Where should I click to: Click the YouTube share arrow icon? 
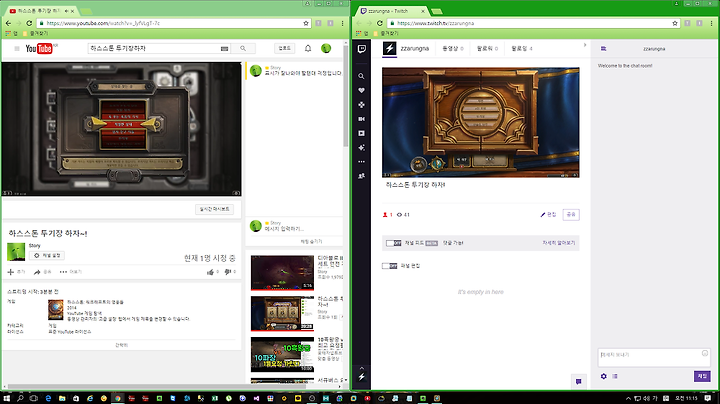pyautogui.click(x=37, y=272)
